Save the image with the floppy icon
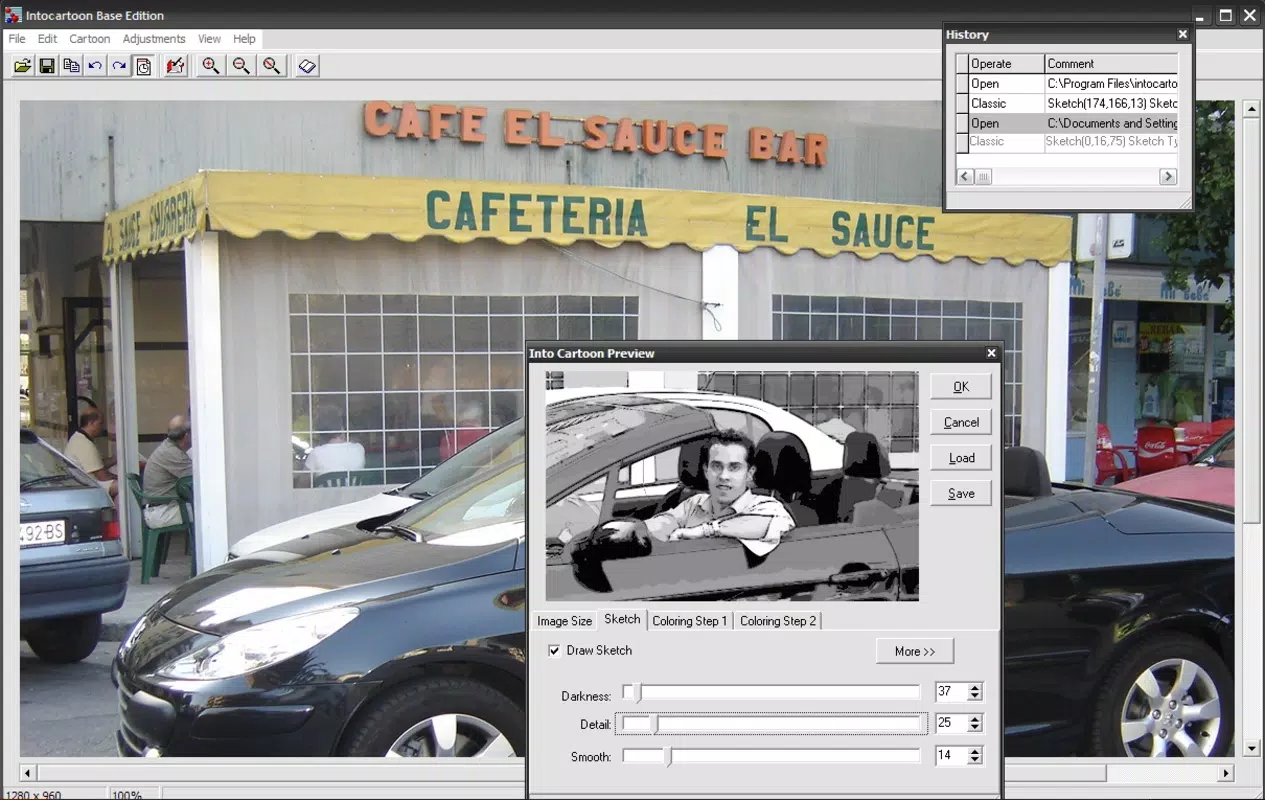Viewport: 1265px width, 800px height. 47,66
